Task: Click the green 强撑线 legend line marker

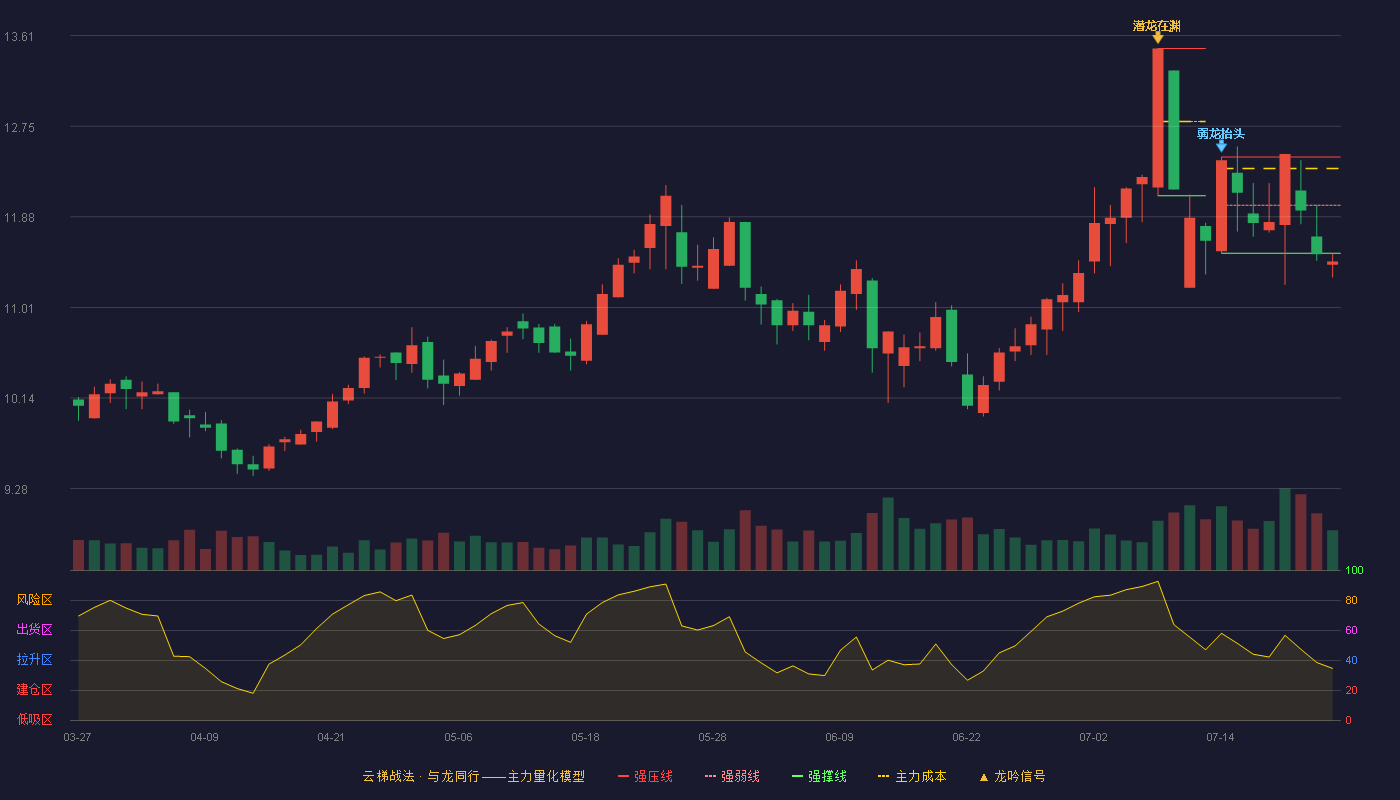Action: click(x=797, y=776)
